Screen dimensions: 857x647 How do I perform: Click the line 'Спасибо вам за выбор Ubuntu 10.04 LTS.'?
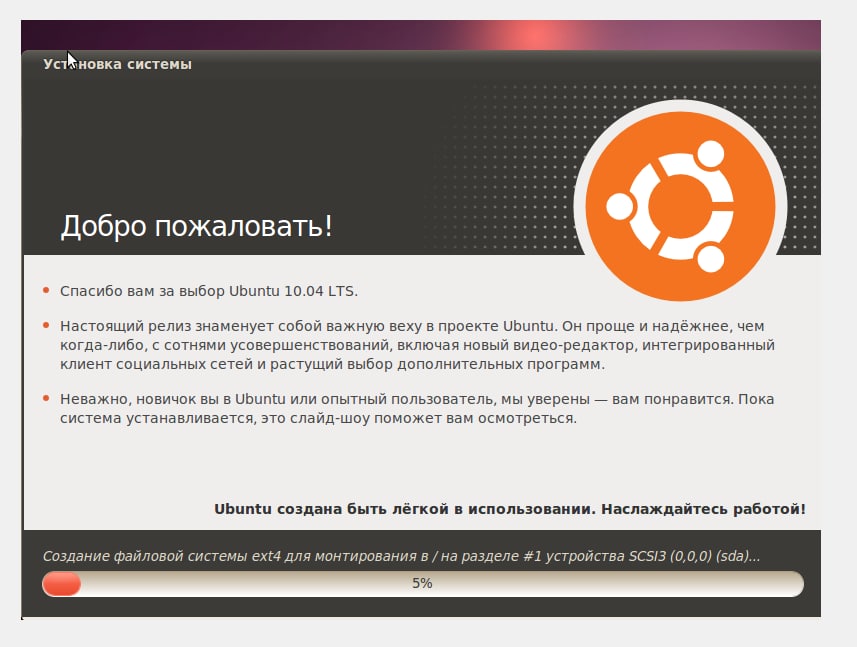pos(209,291)
